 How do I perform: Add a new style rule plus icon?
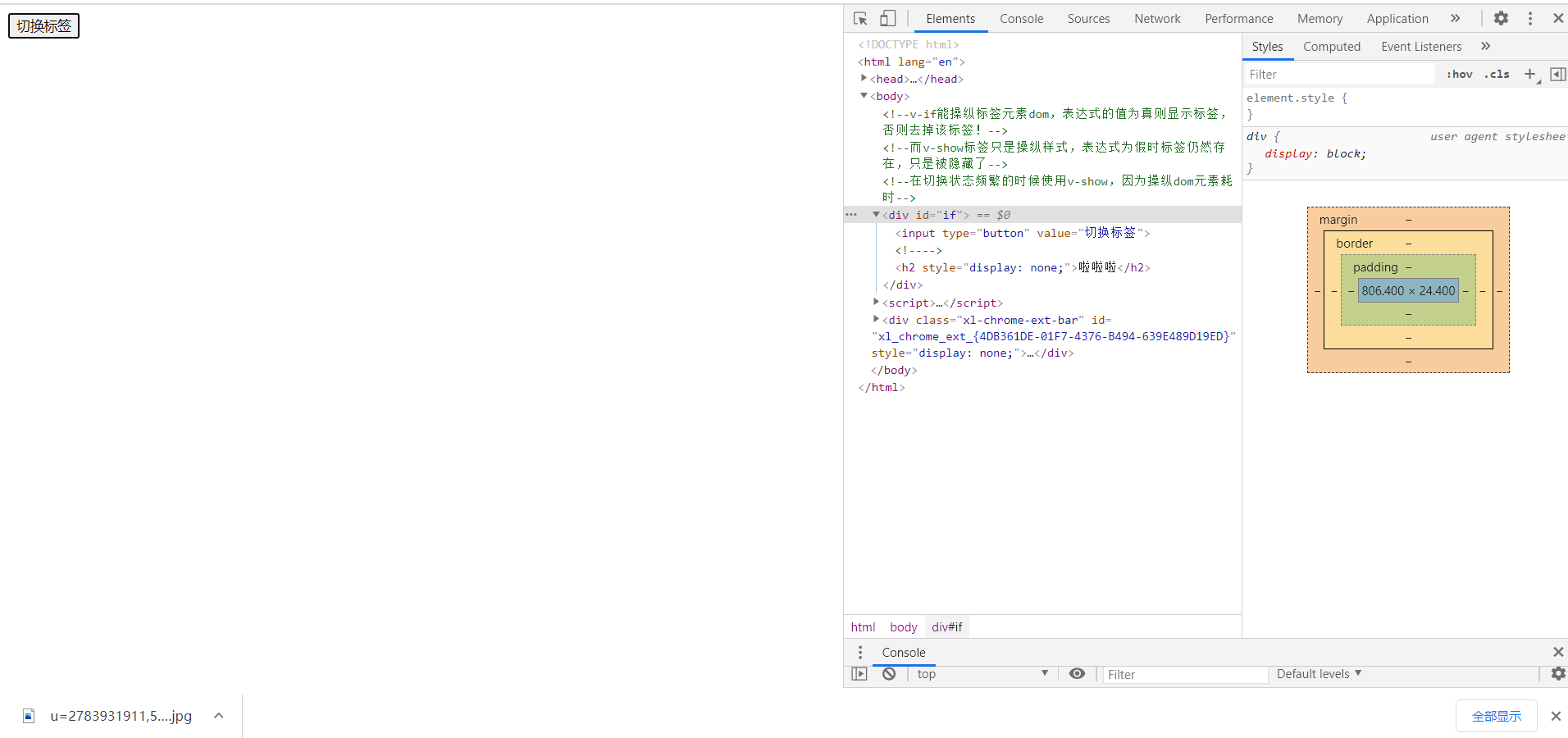click(1530, 74)
